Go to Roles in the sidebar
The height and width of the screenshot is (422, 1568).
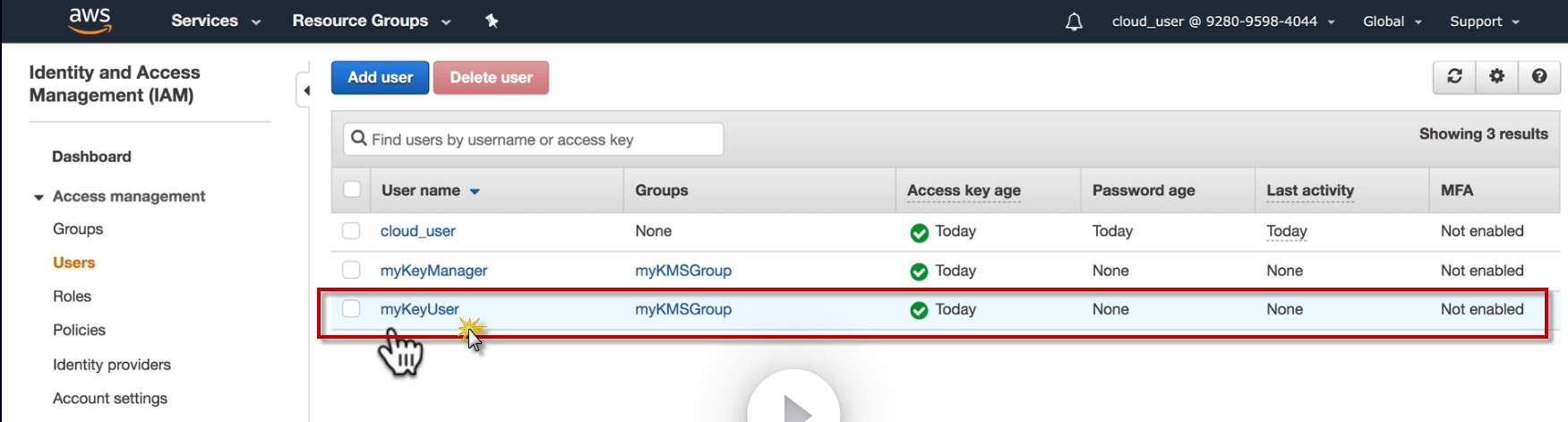point(72,297)
